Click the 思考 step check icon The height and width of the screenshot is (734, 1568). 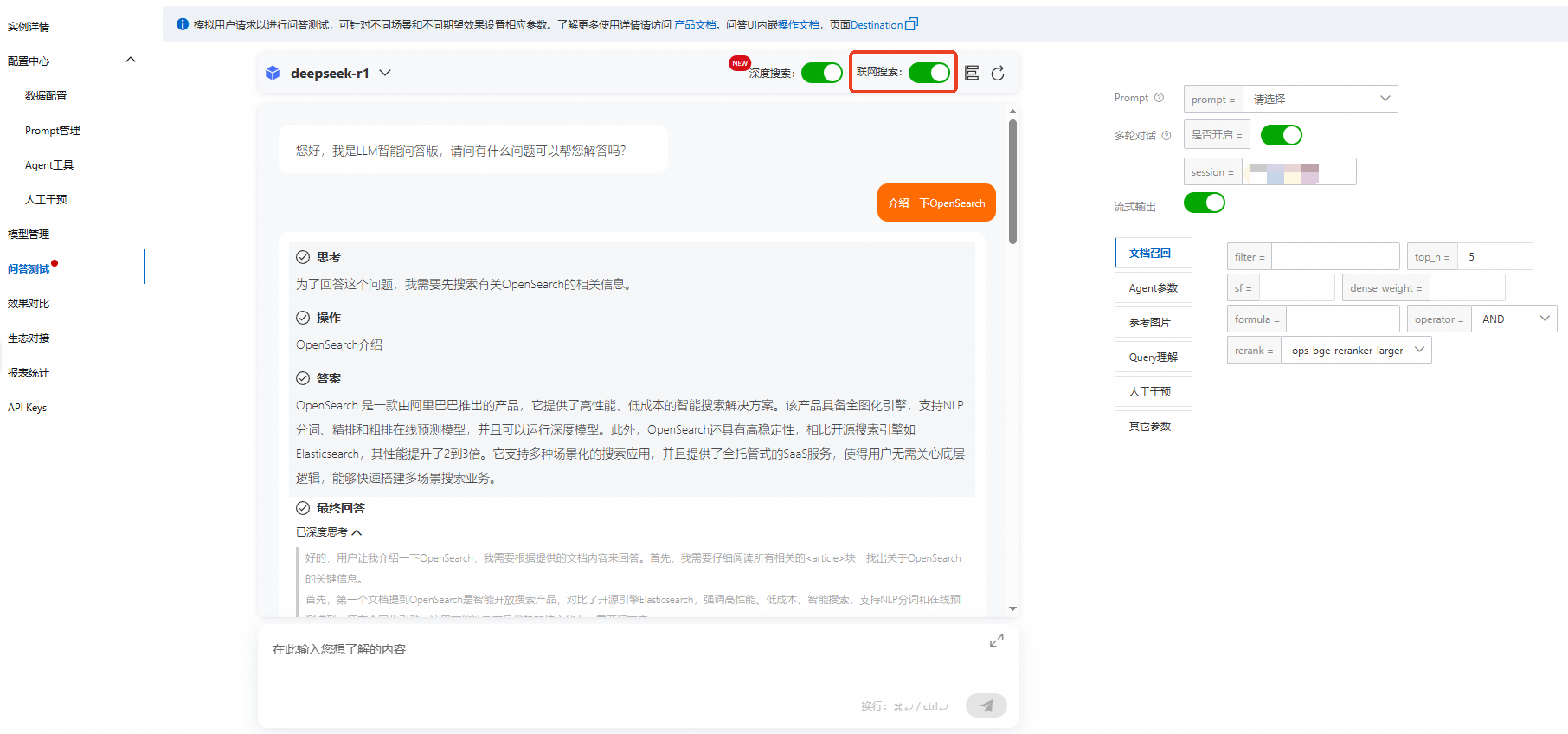tap(303, 257)
